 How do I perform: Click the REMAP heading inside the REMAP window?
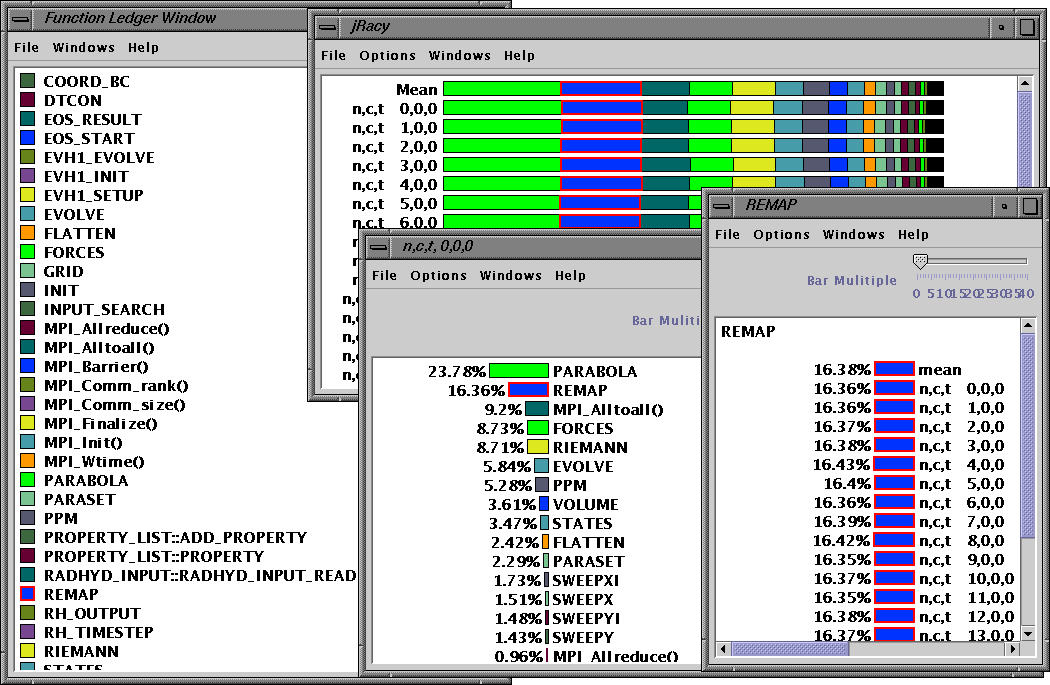(748, 331)
